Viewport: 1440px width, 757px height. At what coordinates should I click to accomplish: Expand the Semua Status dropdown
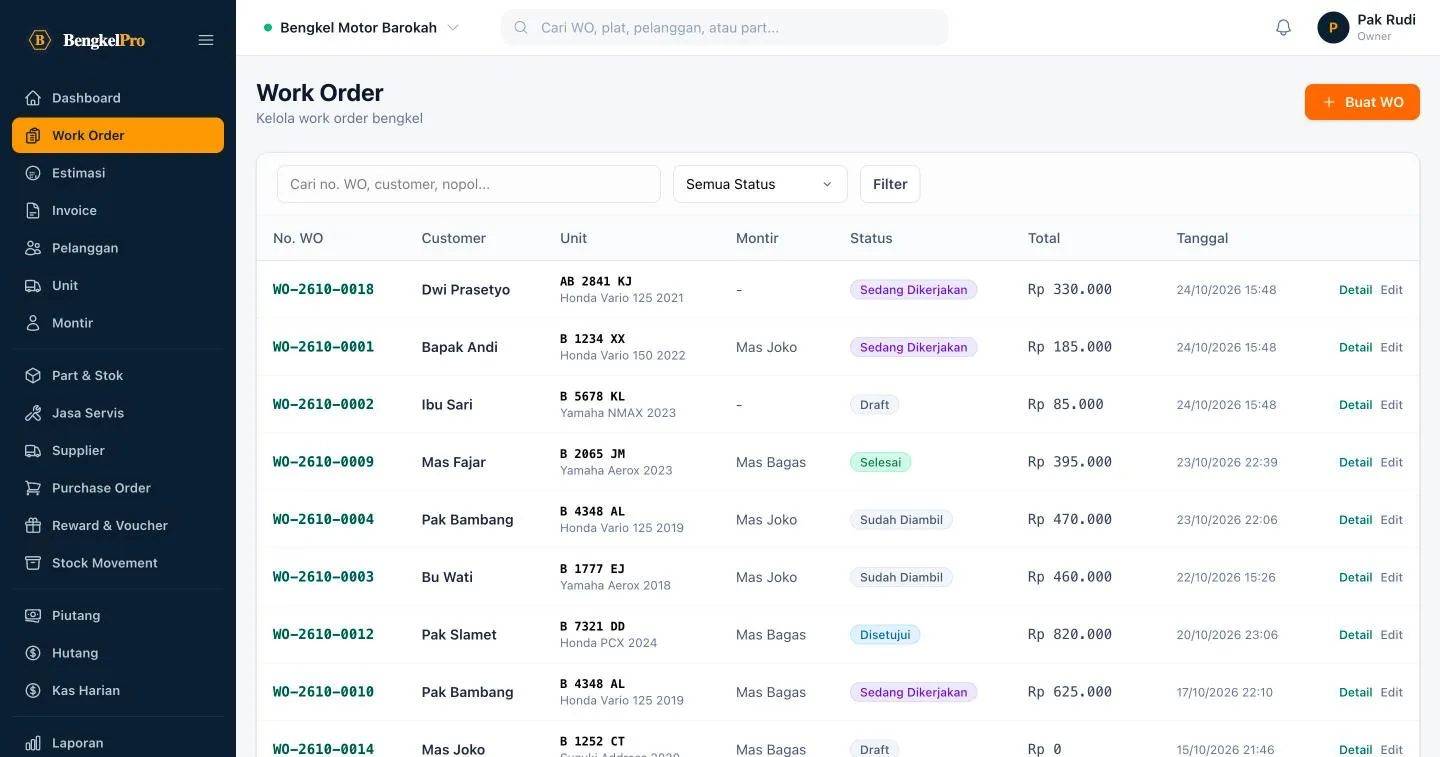click(x=760, y=184)
